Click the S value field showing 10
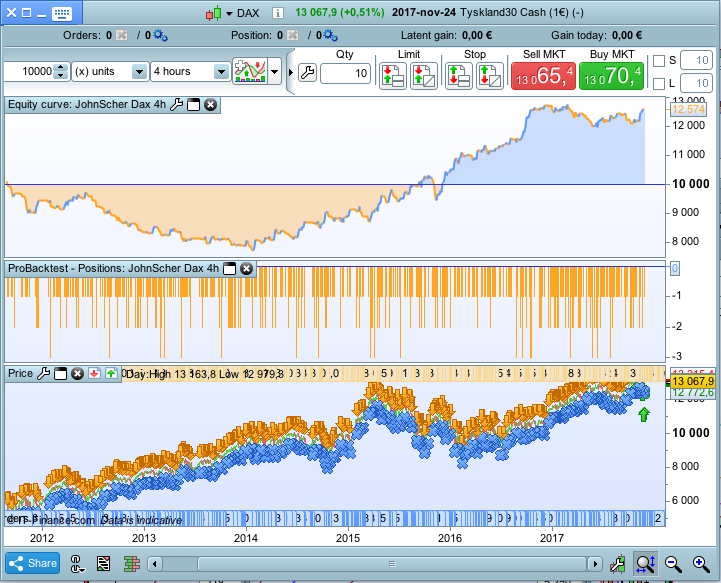 696,60
